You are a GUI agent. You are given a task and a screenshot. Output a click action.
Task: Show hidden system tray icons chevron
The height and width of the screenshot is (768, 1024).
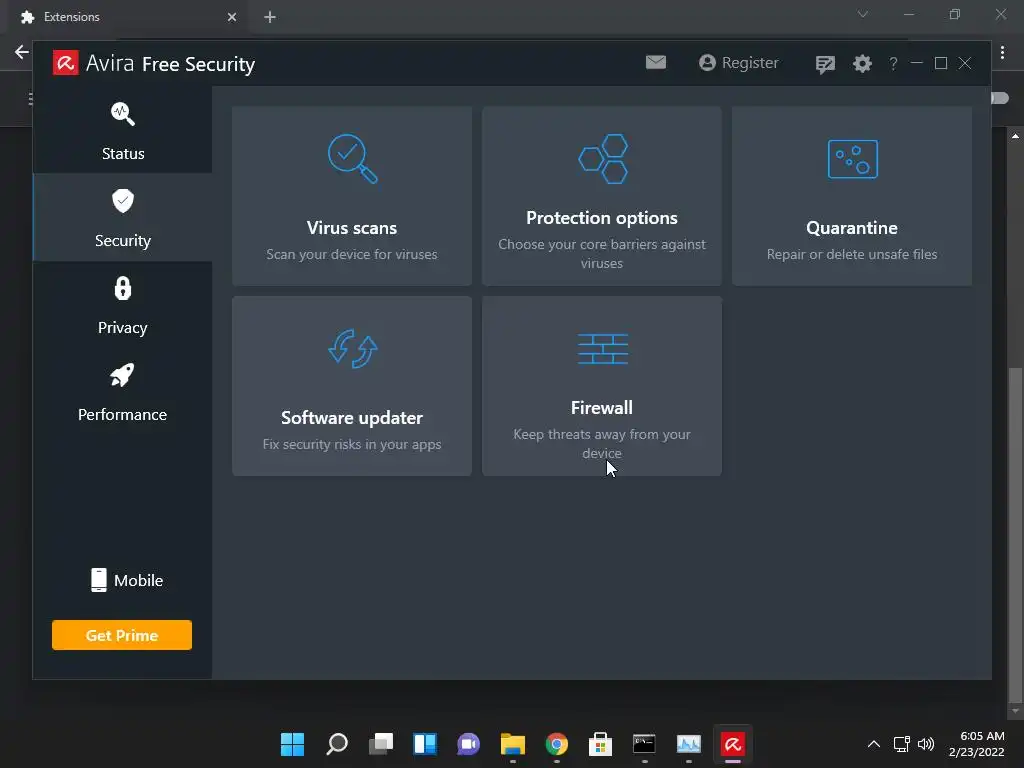point(874,744)
